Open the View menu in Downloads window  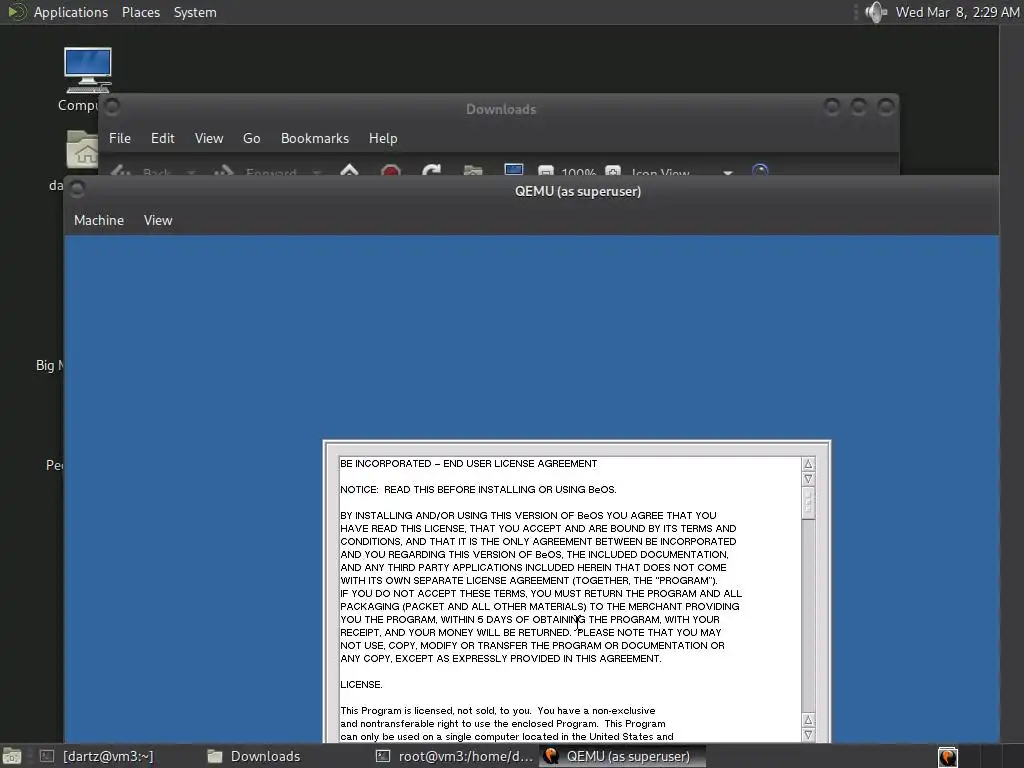209,138
